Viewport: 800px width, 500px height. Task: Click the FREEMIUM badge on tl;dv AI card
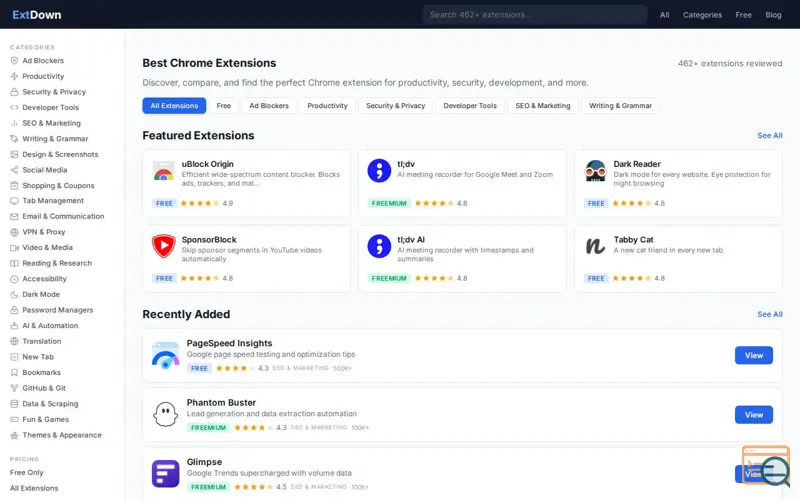389,279
